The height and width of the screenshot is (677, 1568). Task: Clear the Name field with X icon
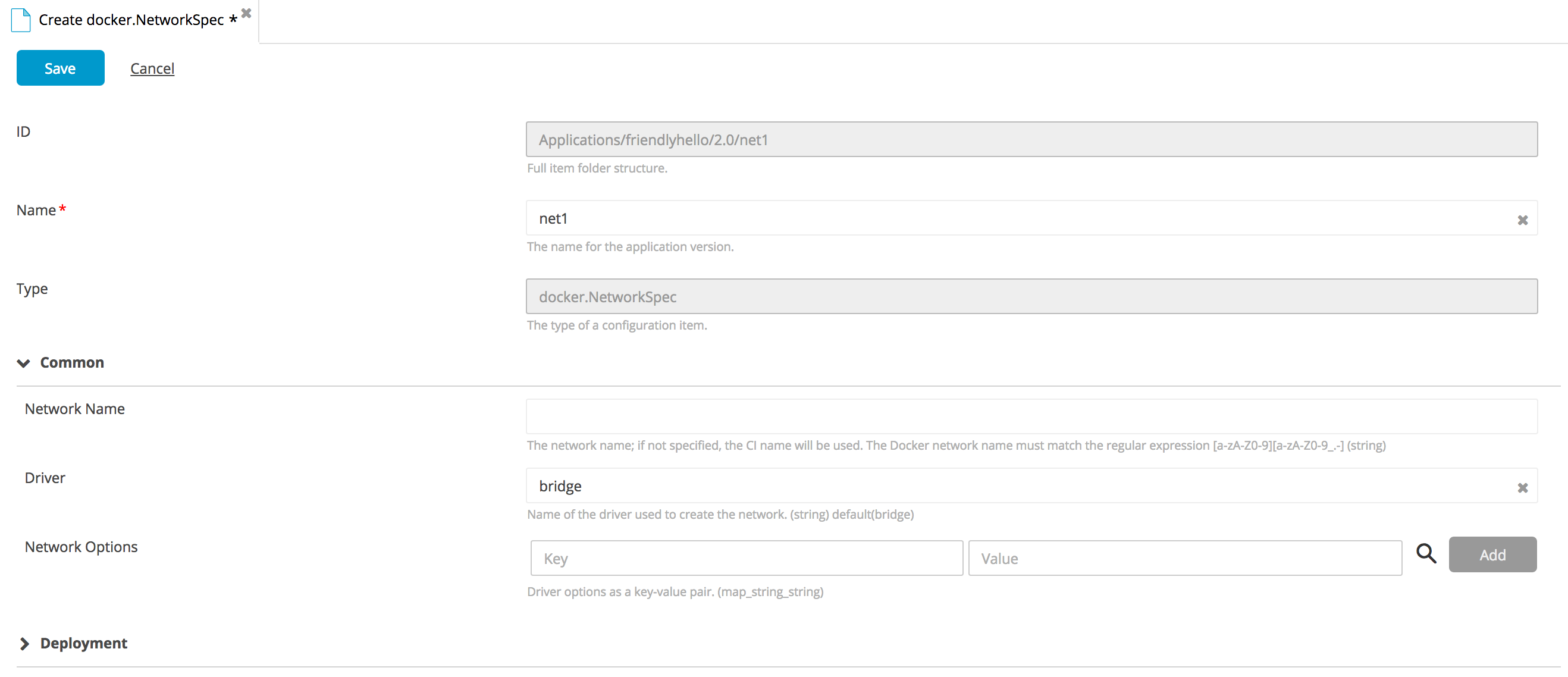1522,220
